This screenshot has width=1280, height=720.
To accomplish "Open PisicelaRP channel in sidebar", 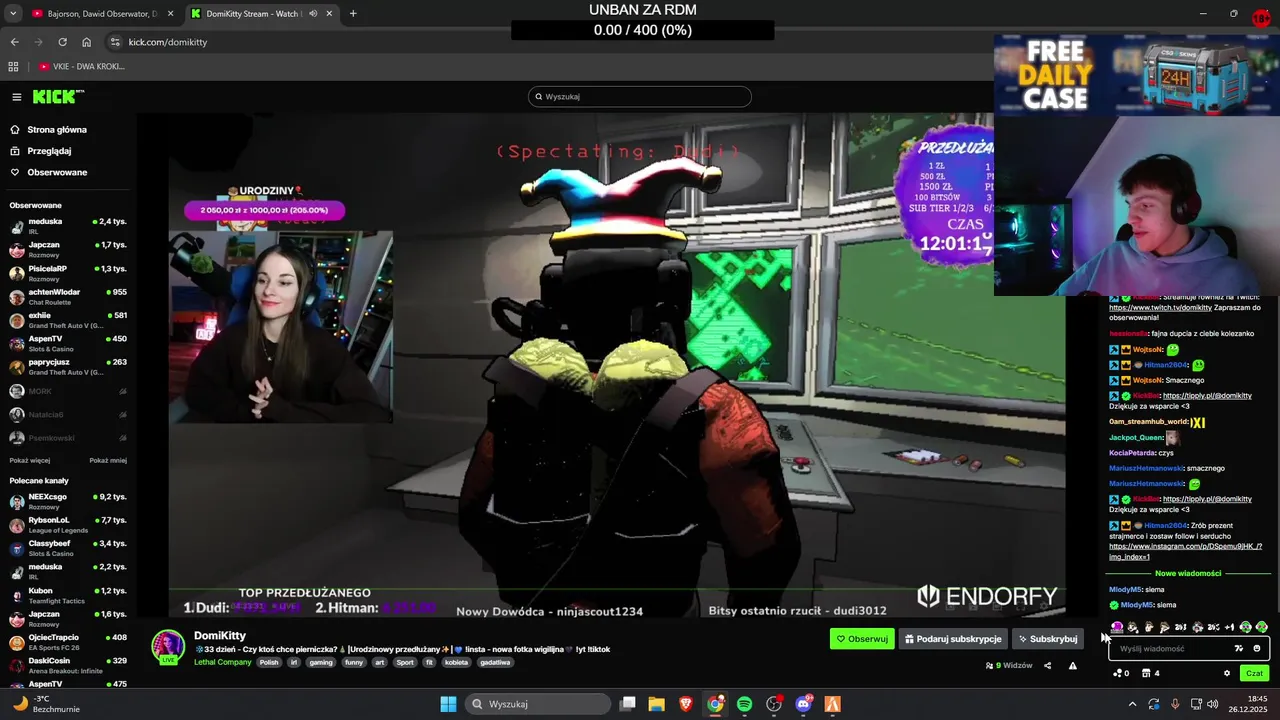I will click(x=68, y=273).
